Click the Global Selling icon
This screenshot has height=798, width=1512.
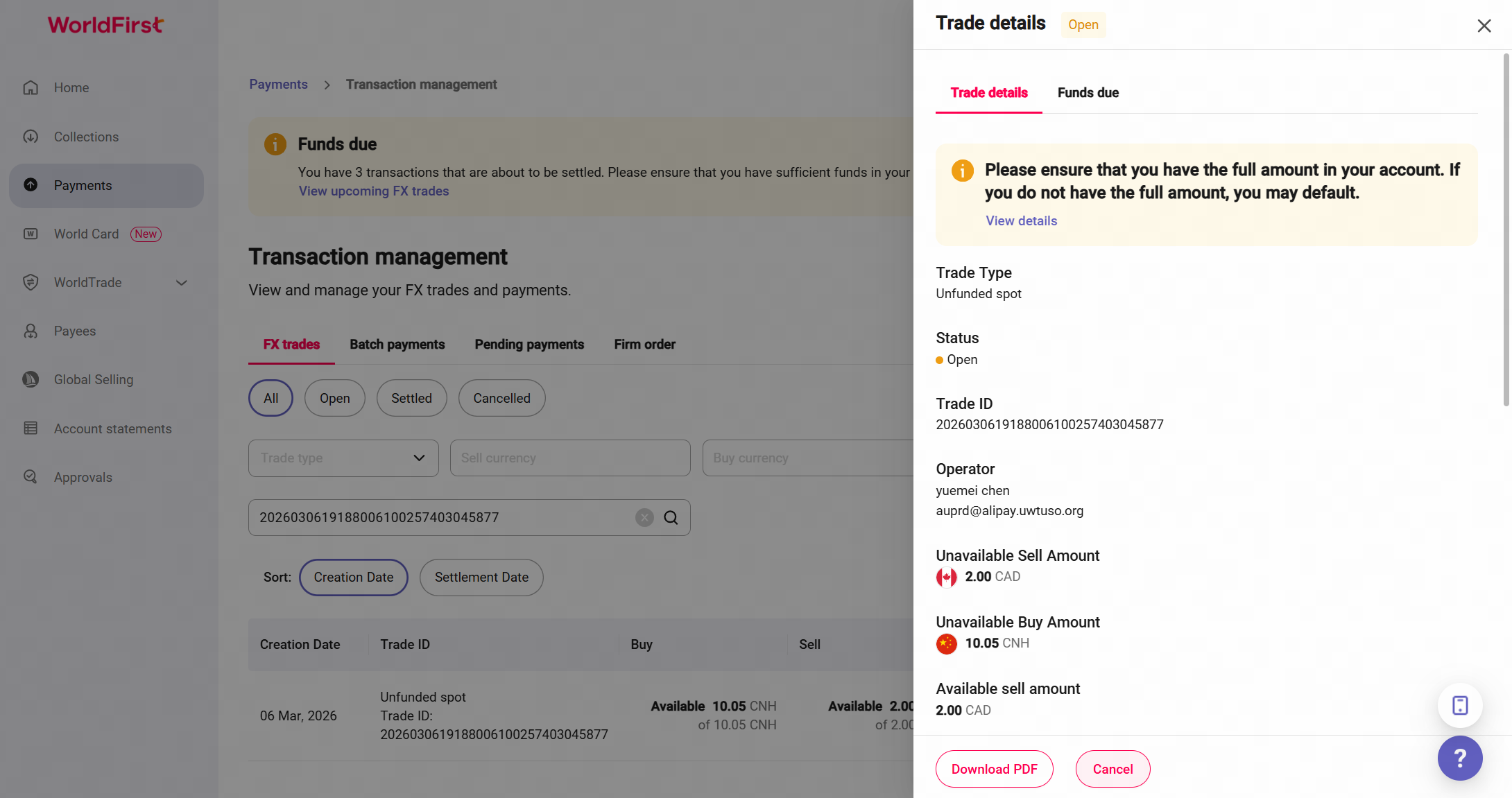[x=31, y=379]
